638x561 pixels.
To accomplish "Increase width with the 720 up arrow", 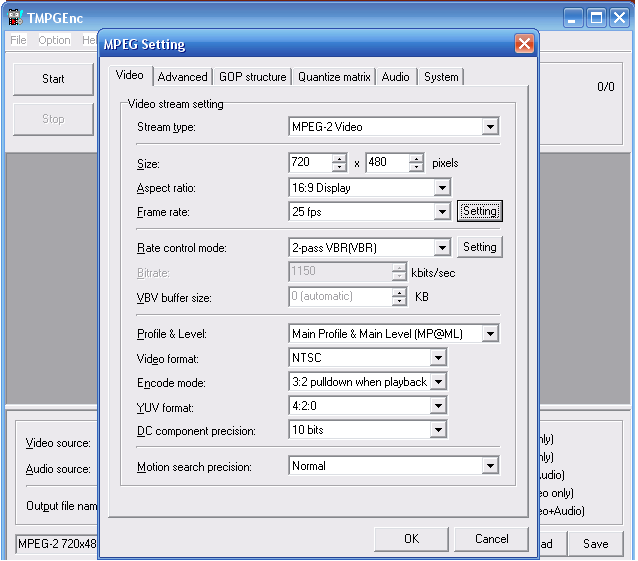I will pyautogui.click(x=339, y=158).
